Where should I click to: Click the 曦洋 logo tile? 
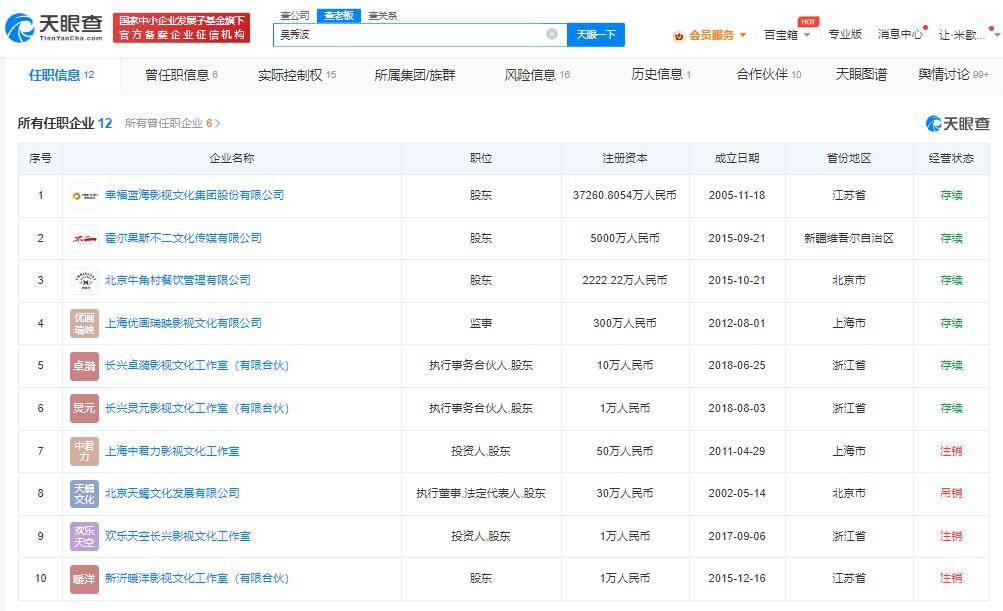point(84,578)
